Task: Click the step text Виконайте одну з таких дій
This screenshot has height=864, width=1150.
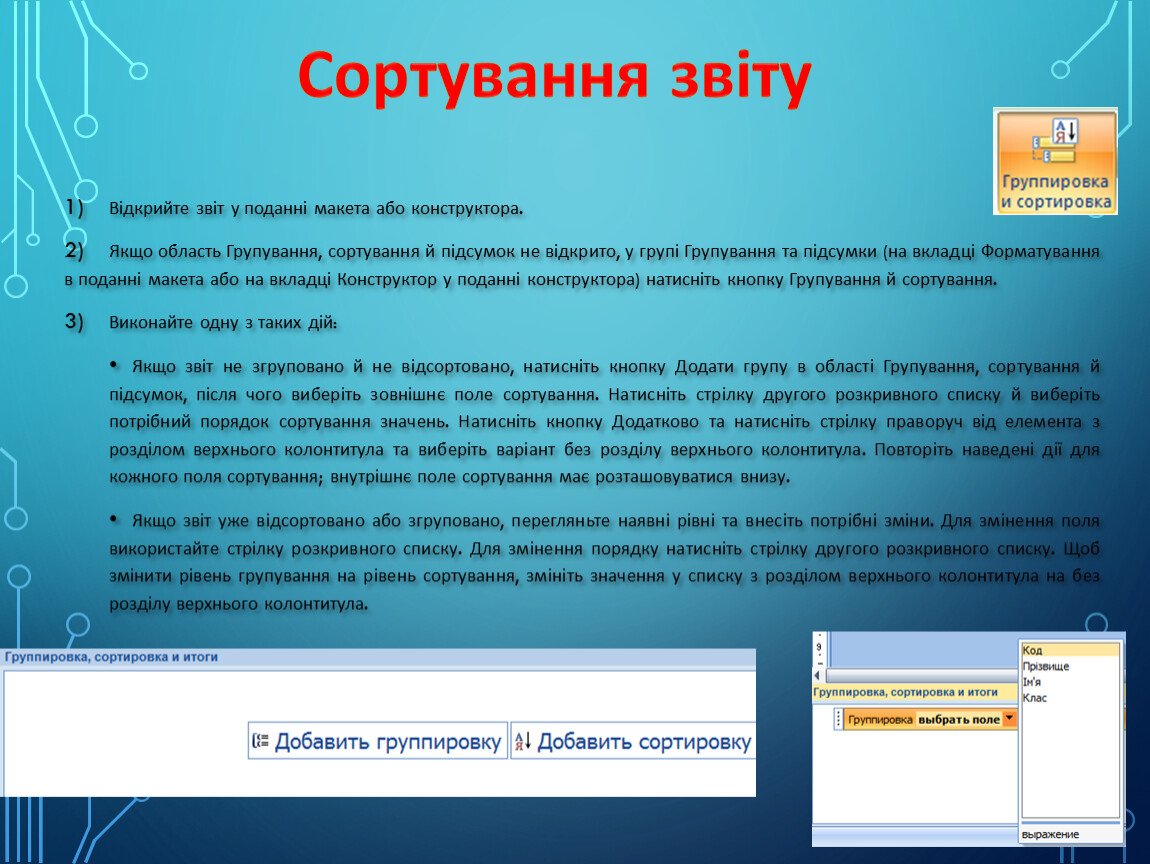Action: pyautogui.click(x=223, y=323)
